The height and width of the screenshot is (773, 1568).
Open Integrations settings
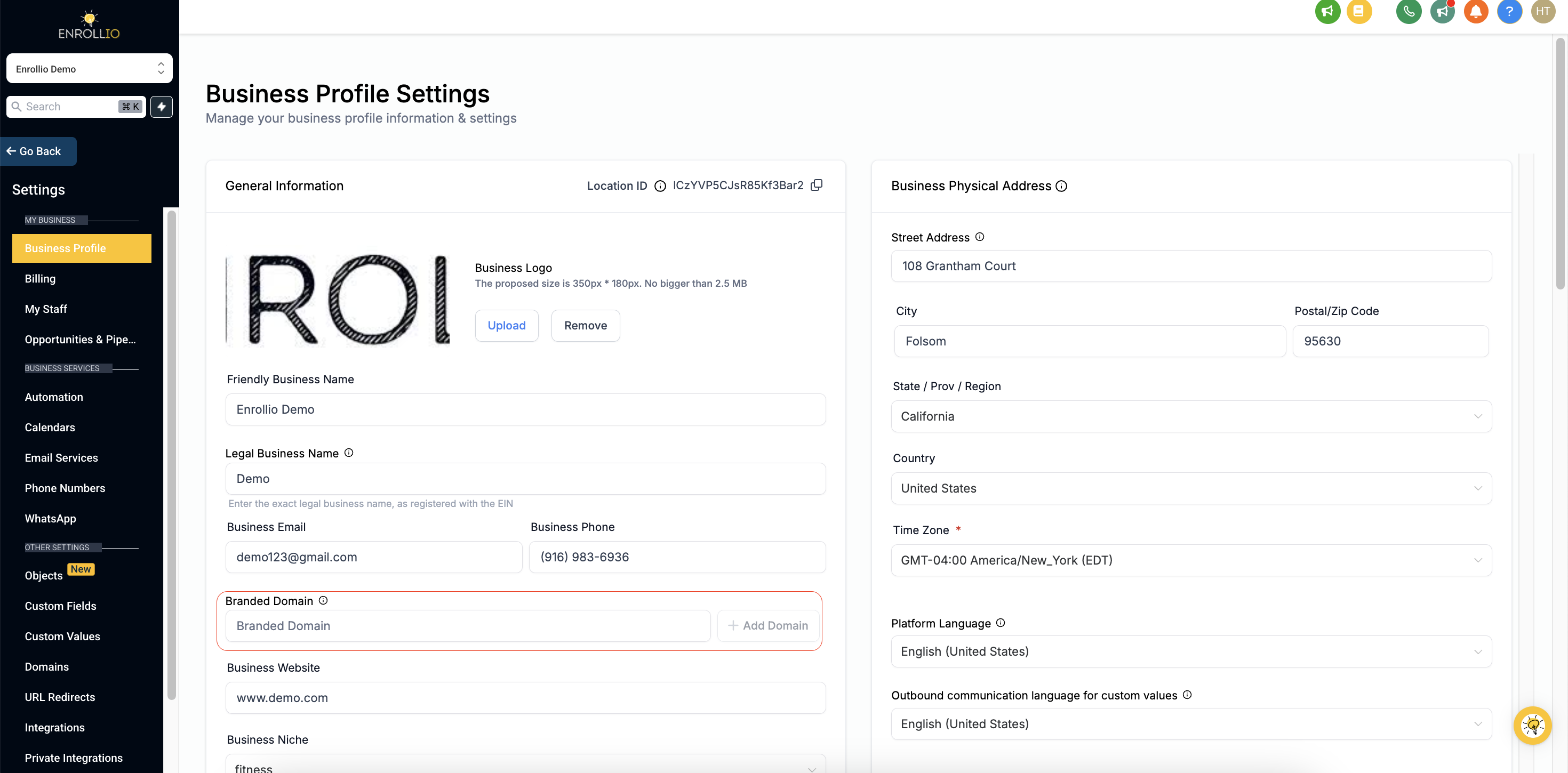[55, 728]
